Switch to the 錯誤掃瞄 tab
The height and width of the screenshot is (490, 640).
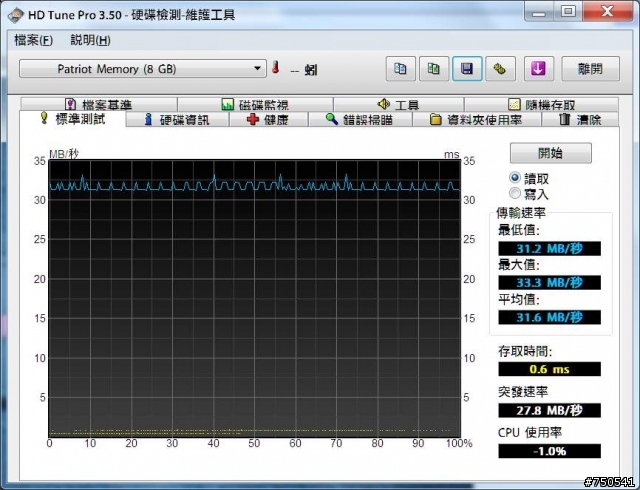pyautogui.click(x=360, y=120)
